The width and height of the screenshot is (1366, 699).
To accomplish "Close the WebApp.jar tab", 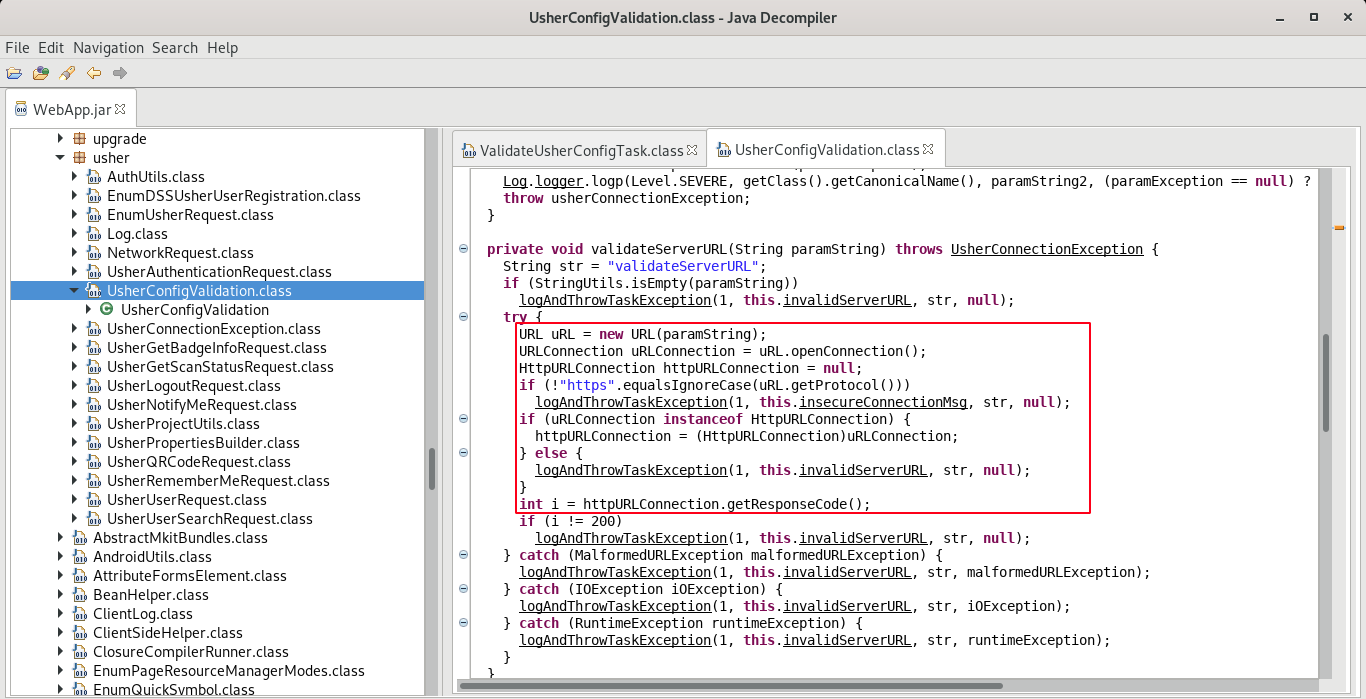I will 120,108.
